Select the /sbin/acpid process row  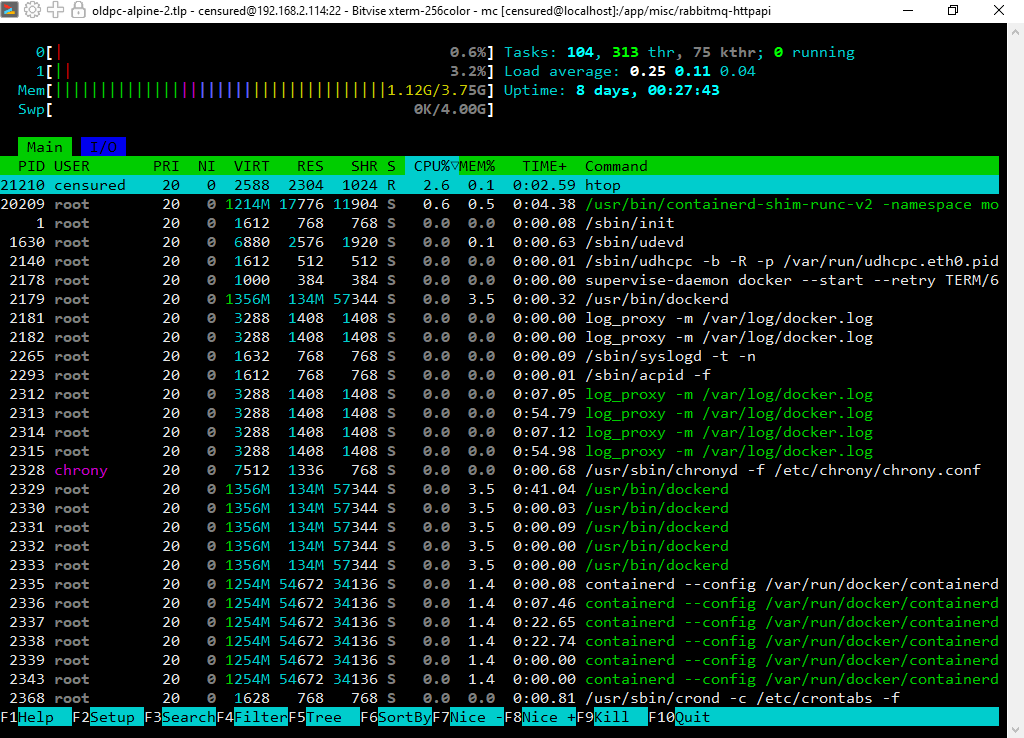coord(500,375)
